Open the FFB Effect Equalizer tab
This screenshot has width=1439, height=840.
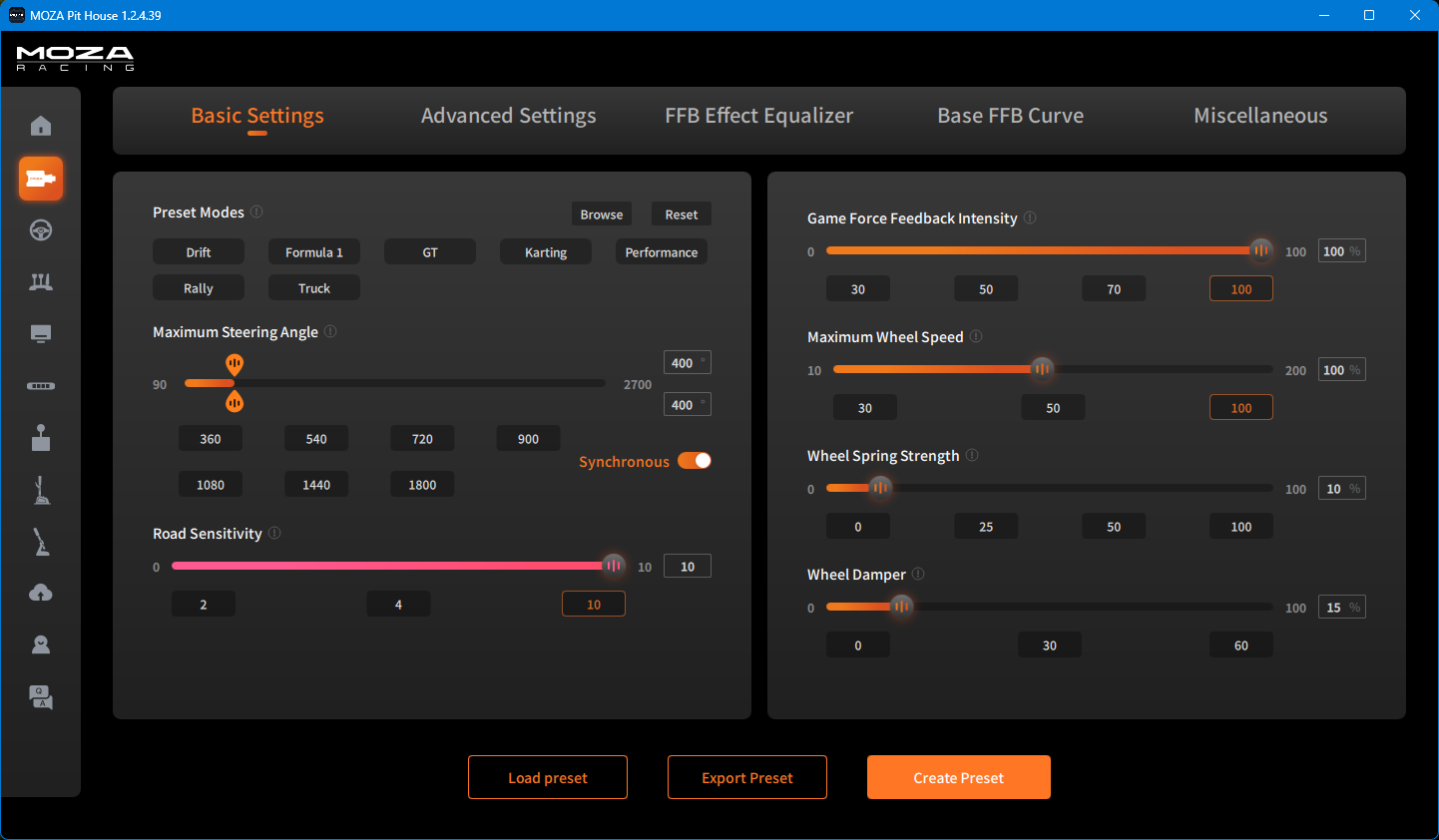tap(759, 116)
